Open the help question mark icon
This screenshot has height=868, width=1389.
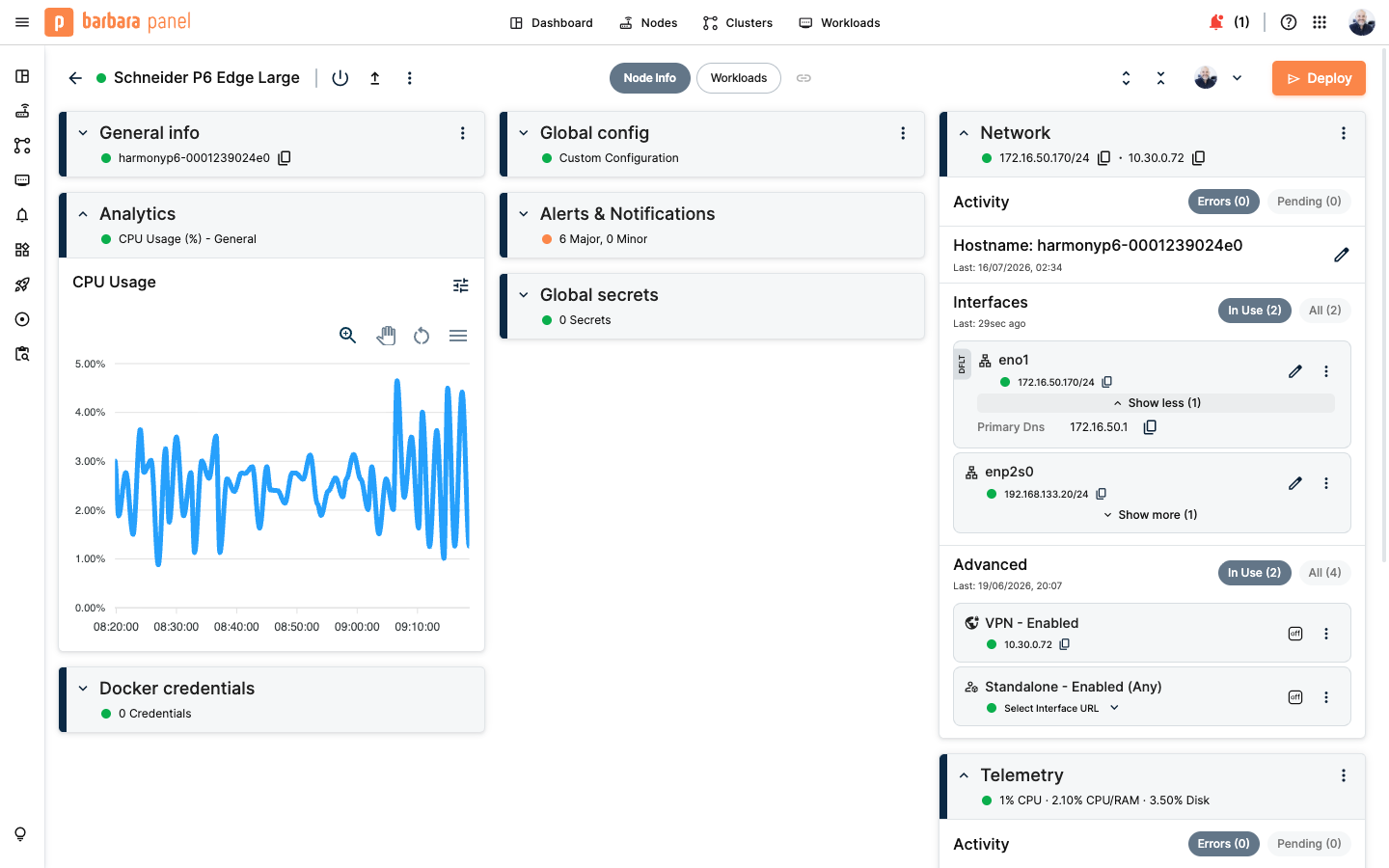[x=1289, y=22]
